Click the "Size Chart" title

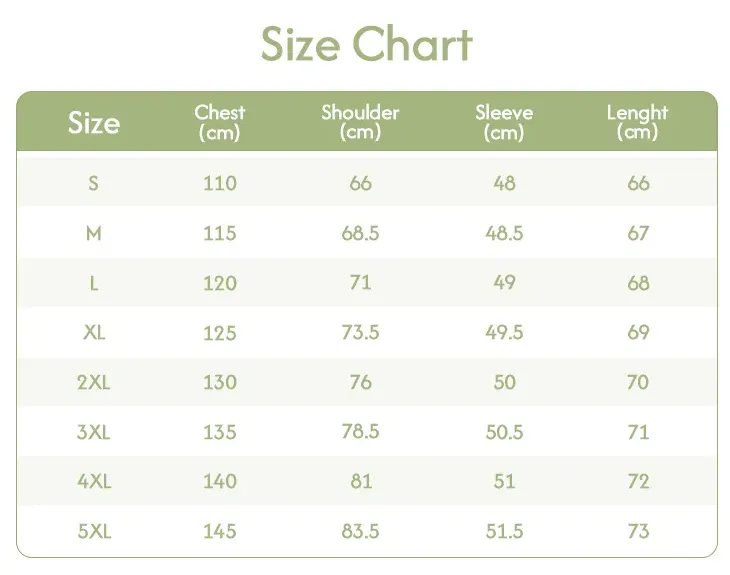pos(366,46)
